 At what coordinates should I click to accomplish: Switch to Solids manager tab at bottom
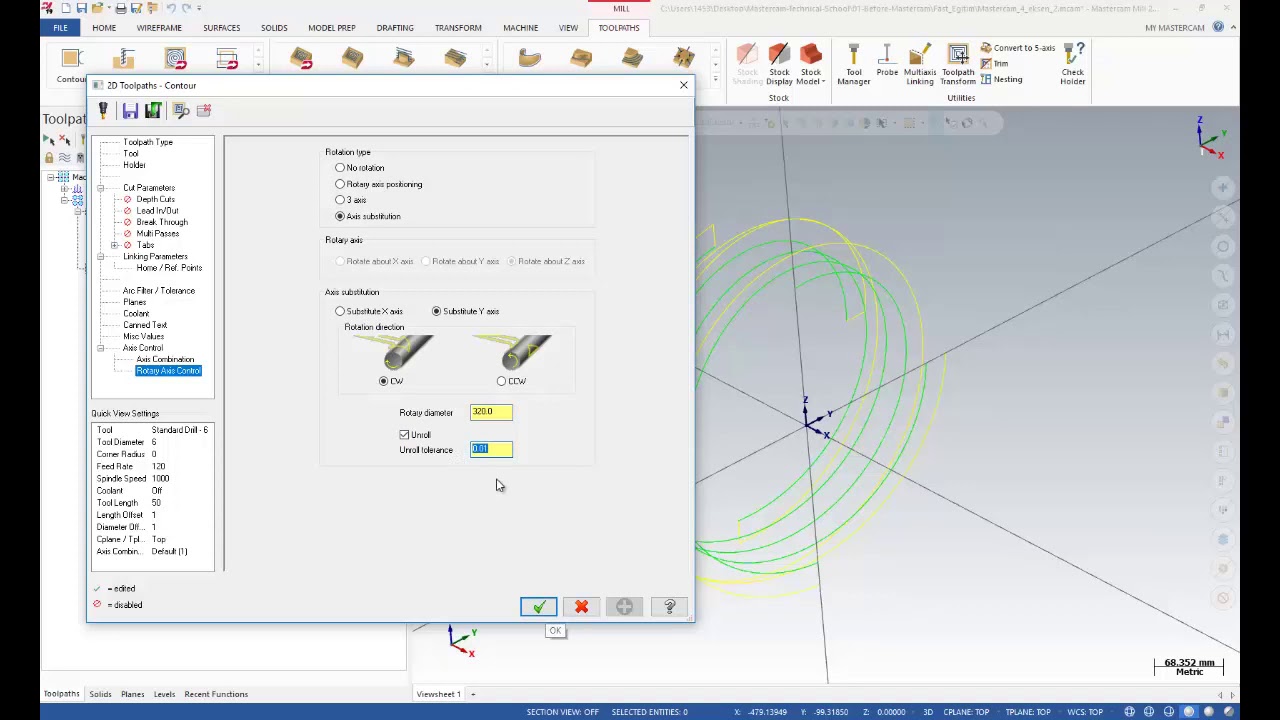point(100,694)
